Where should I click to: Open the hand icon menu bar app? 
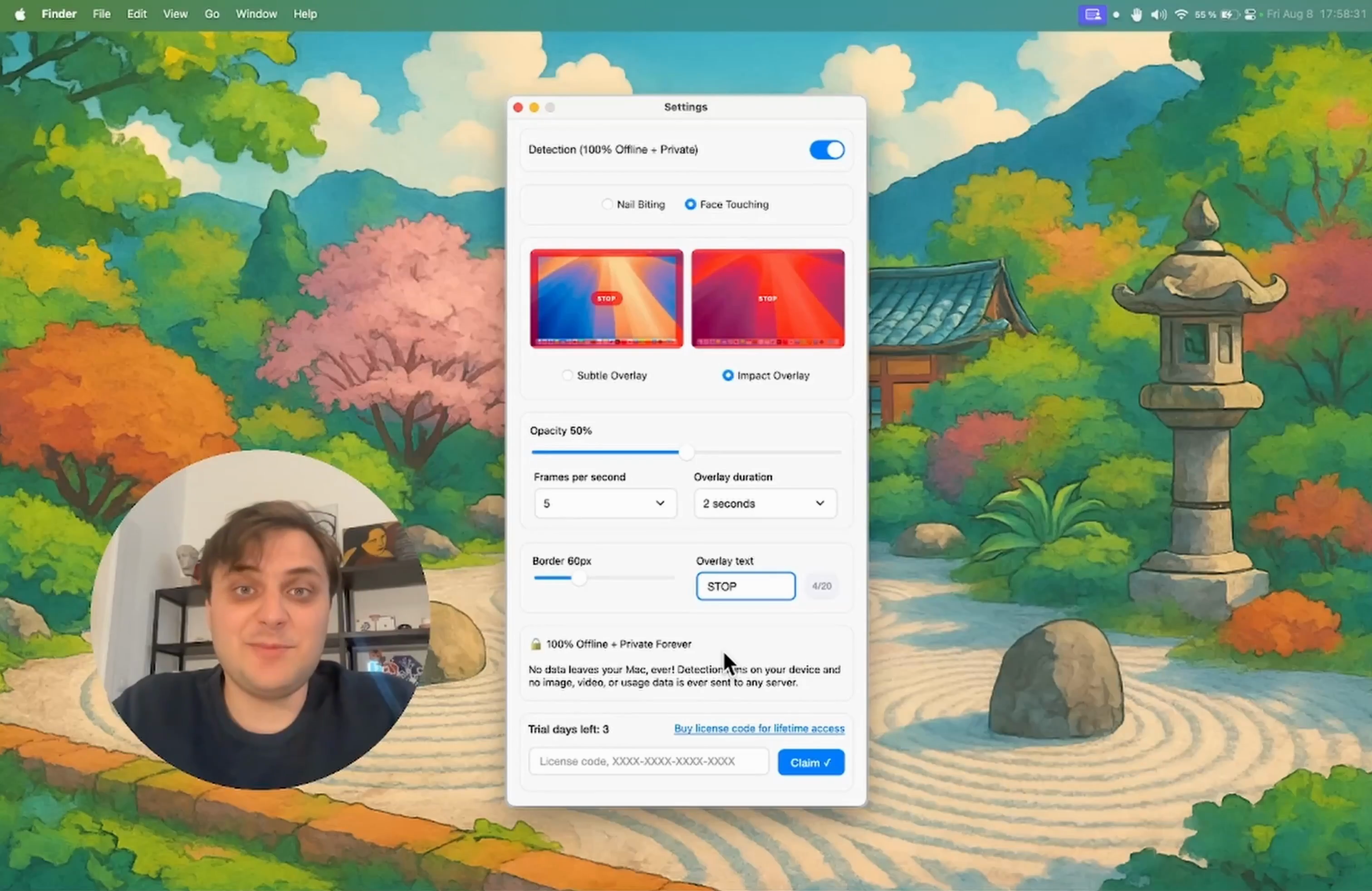pyautogui.click(x=1136, y=15)
